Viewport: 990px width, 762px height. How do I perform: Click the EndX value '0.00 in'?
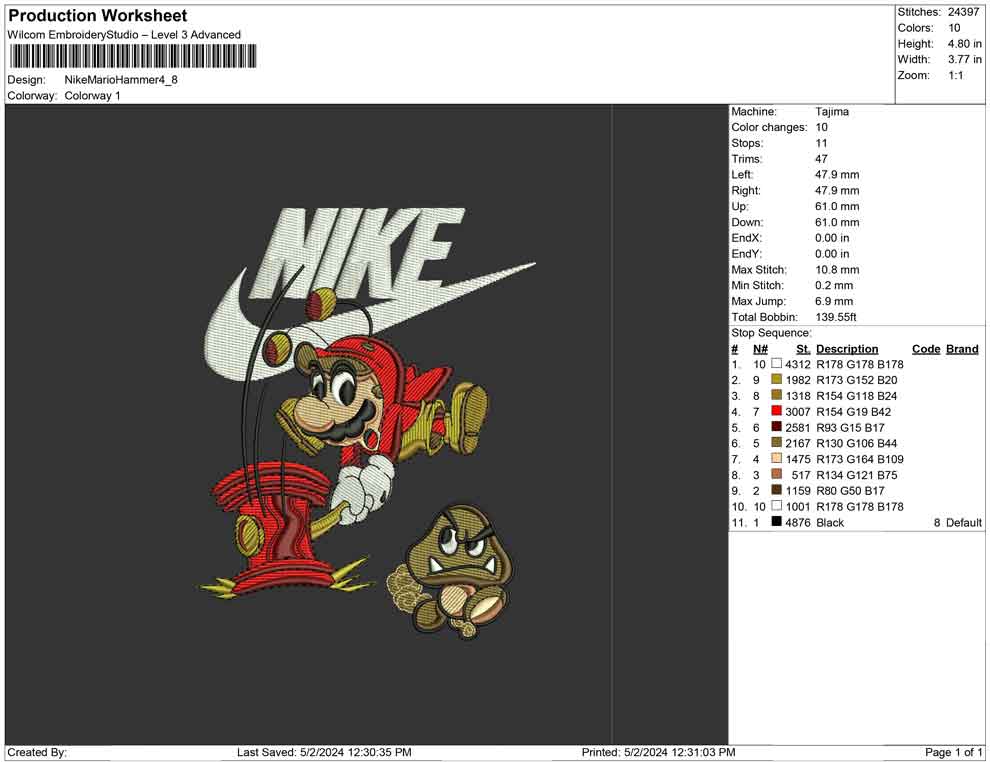tap(832, 238)
